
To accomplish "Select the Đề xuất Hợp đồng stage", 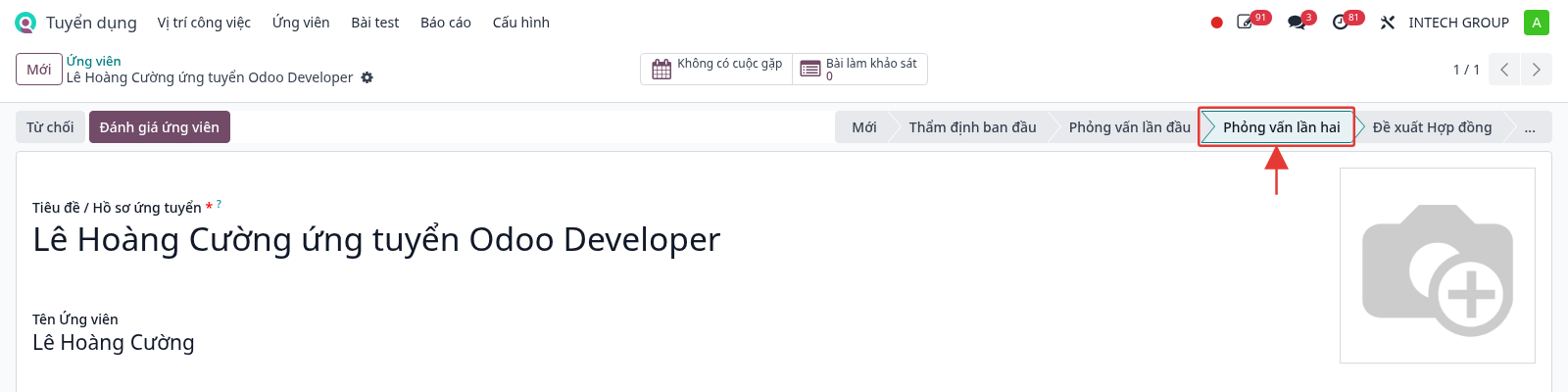I will (x=1432, y=127).
